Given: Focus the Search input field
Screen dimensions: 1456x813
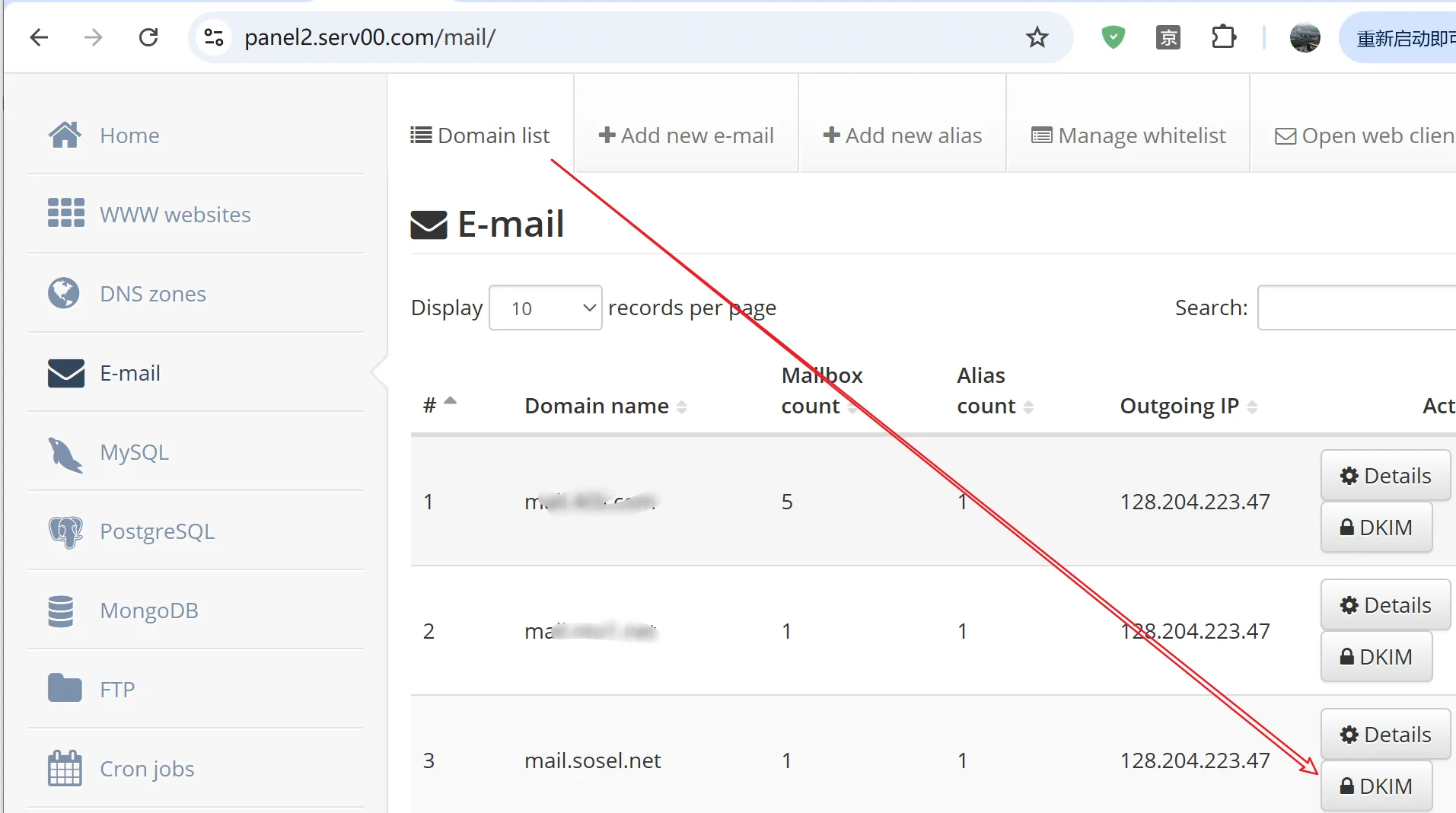Looking at the screenshot, I should (1356, 308).
